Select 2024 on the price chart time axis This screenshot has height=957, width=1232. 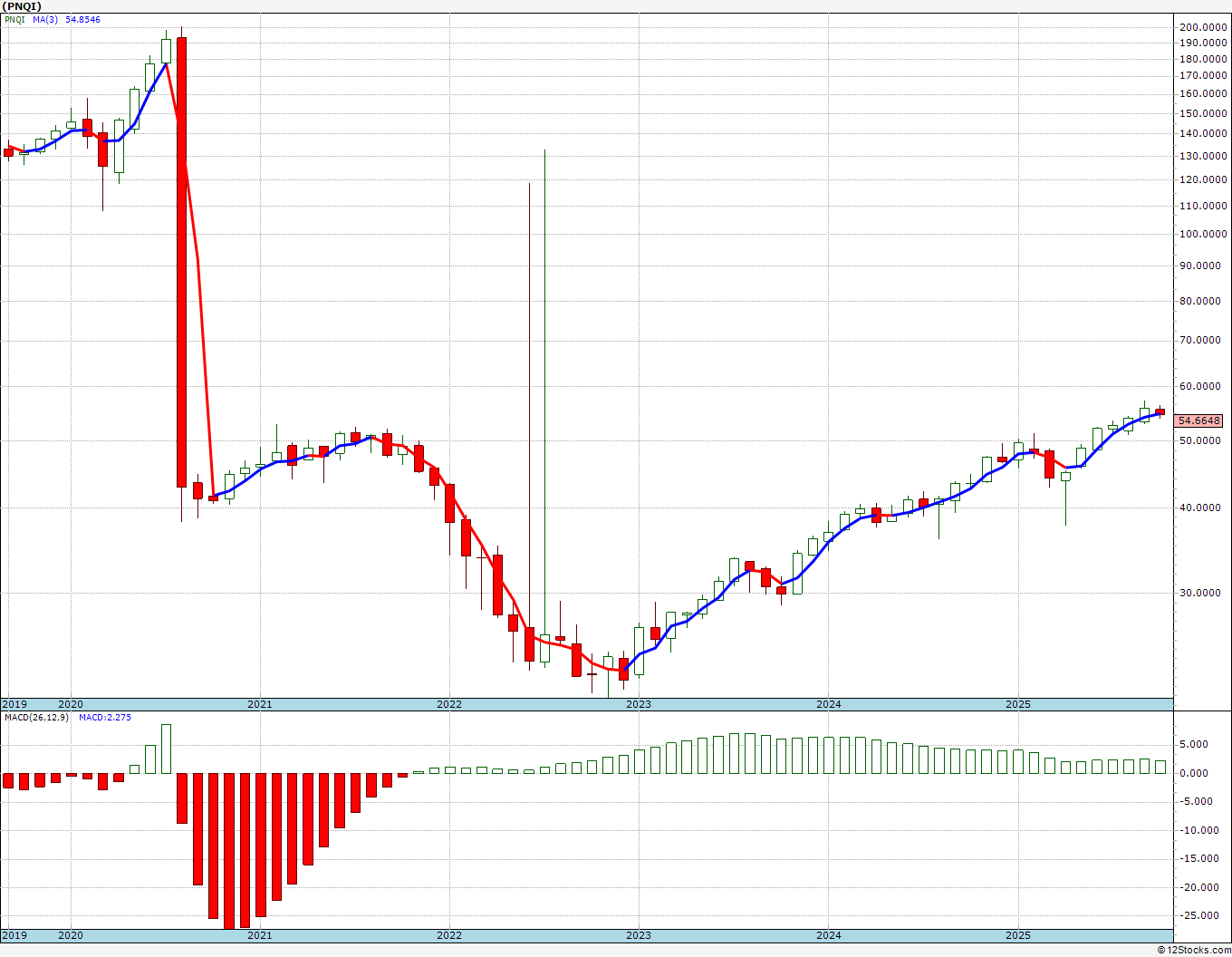coord(829,704)
